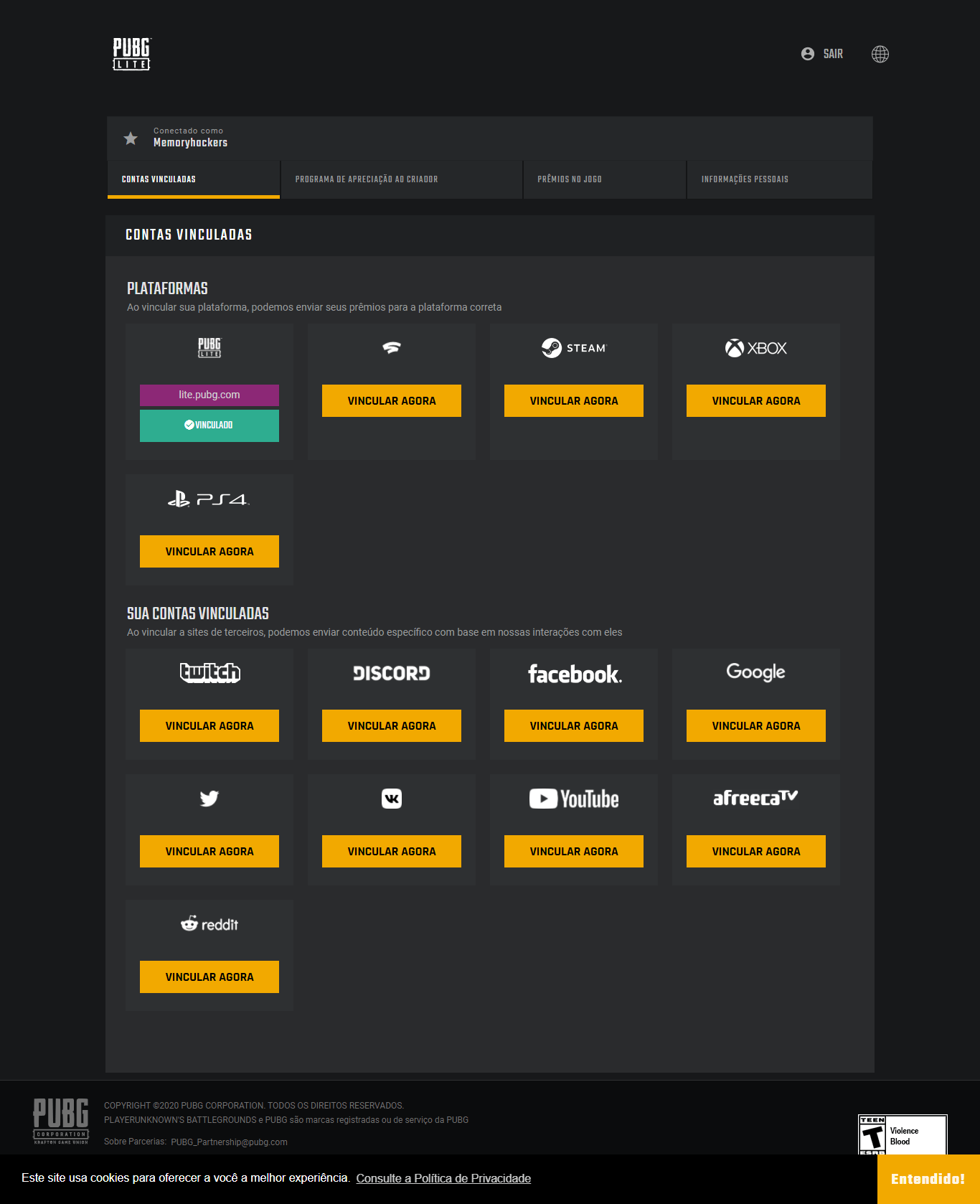The image size is (980, 1204).
Task: Click the VK logo
Action: 392,799
